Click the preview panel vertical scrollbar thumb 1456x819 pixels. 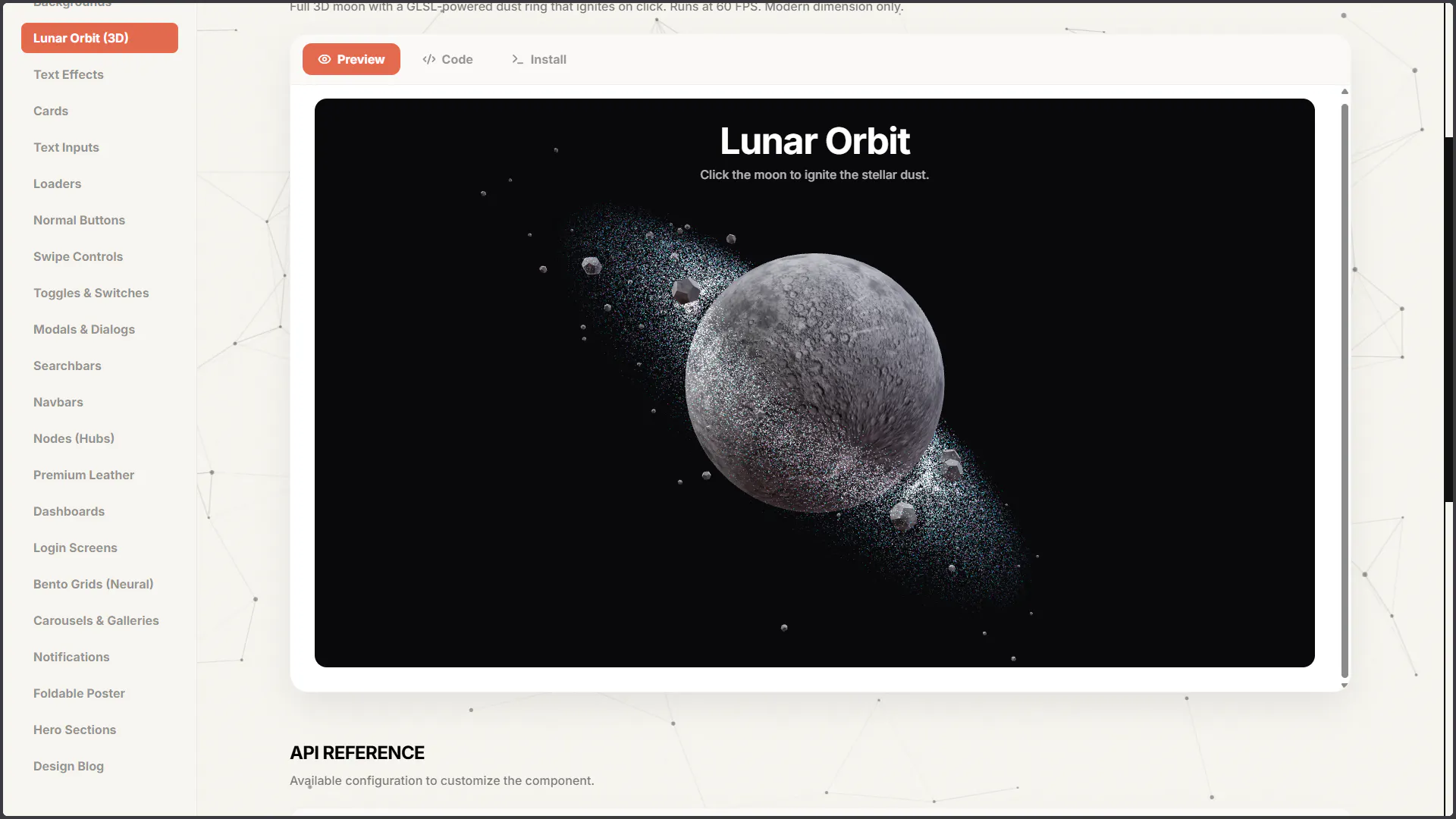click(x=1345, y=391)
